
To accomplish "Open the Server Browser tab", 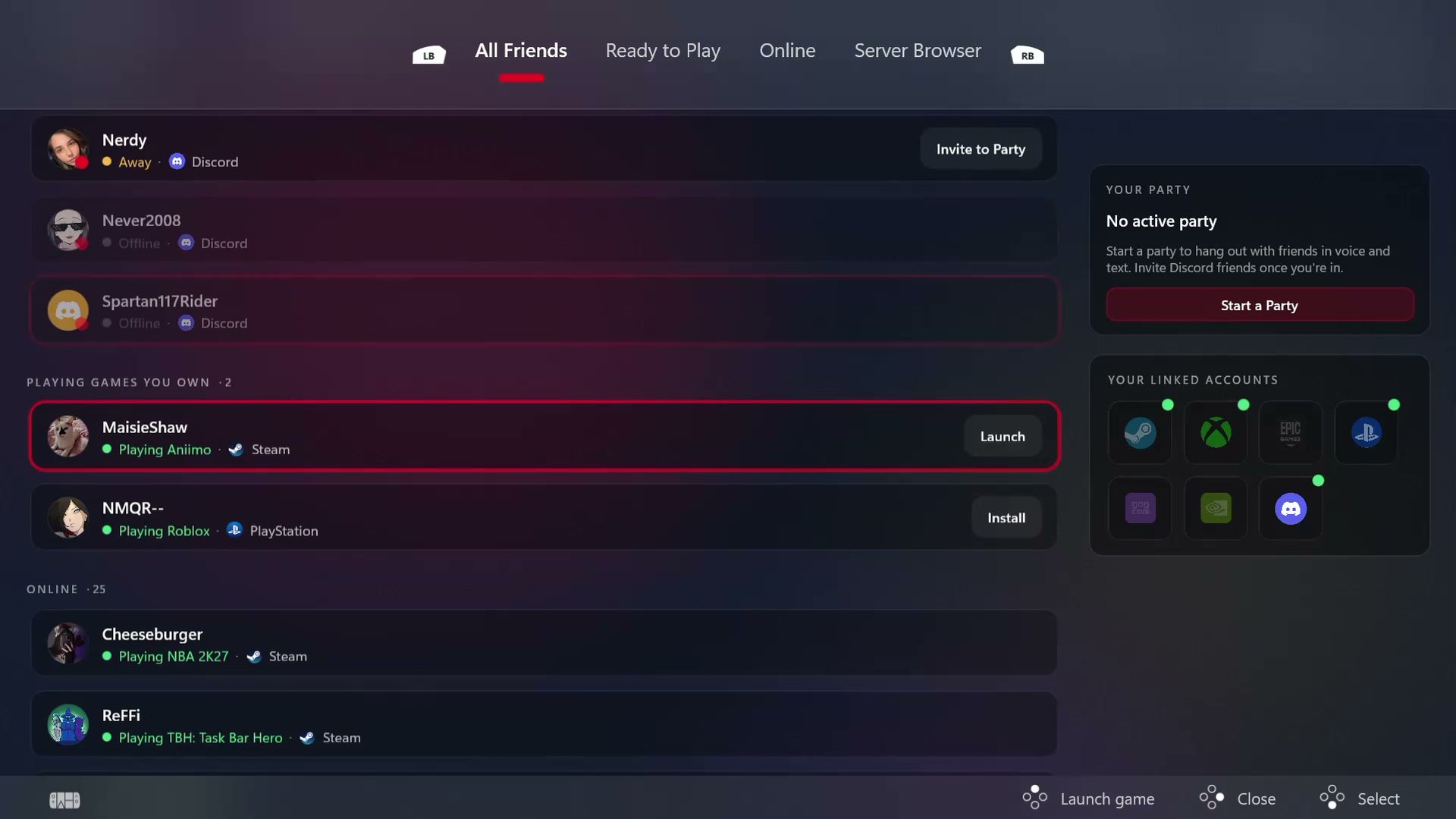I will (x=918, y=51).
